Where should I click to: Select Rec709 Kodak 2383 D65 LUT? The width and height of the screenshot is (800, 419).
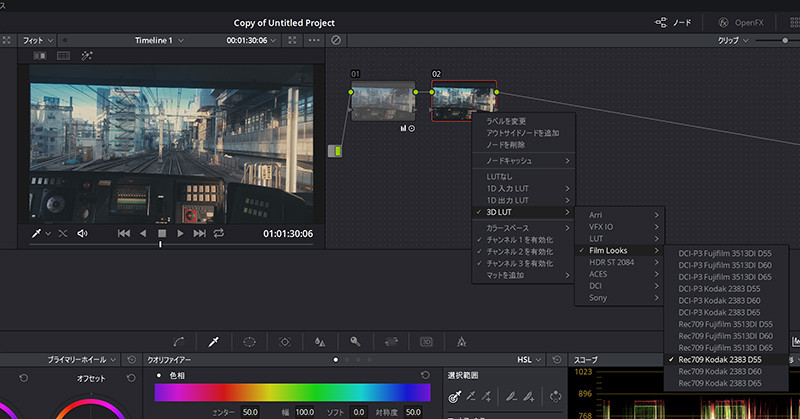(x=719, y=383)
